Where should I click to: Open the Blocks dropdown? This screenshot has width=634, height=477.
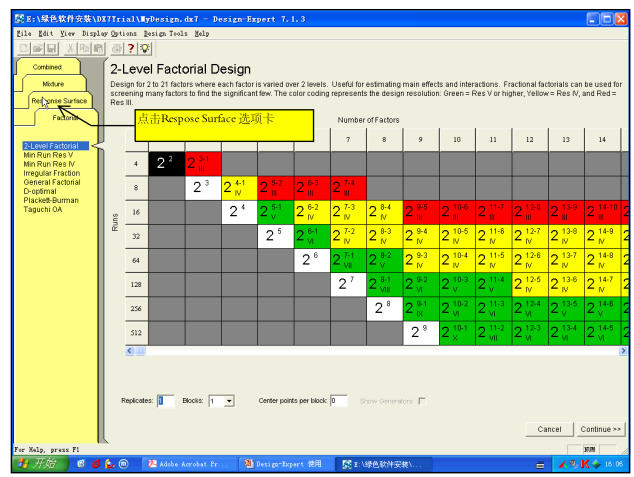229,401
